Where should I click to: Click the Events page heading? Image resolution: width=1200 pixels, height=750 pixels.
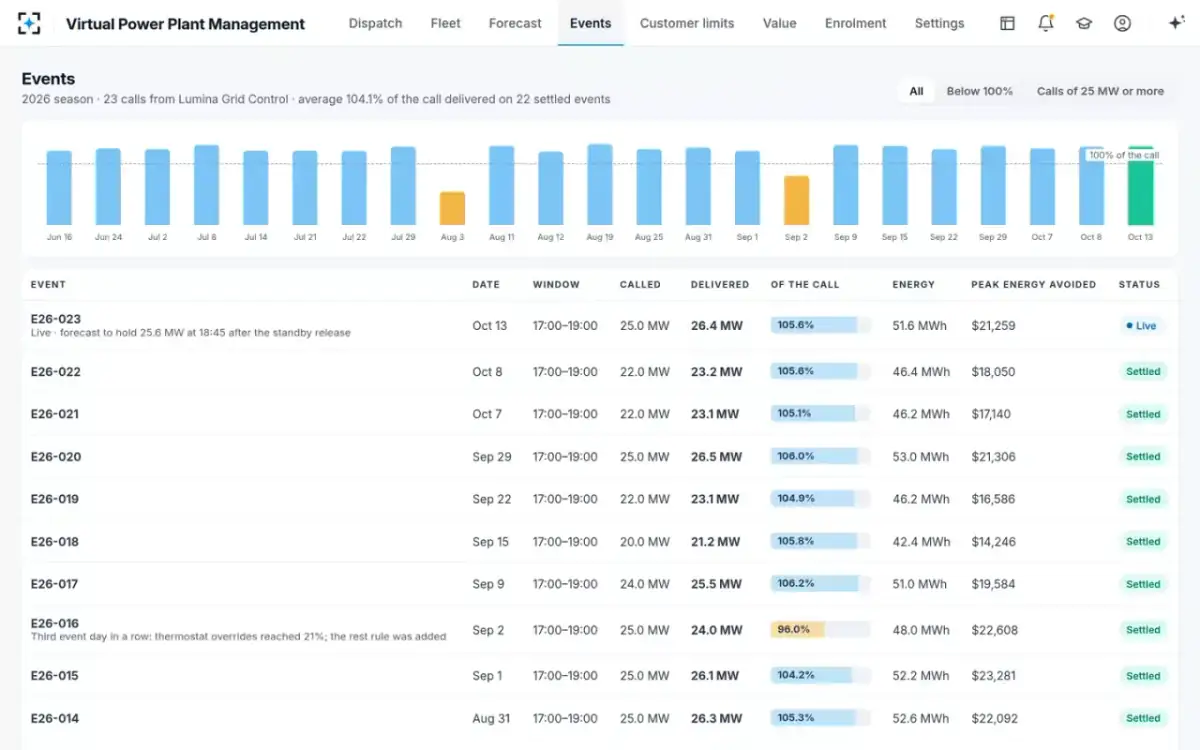click(48, 79)
